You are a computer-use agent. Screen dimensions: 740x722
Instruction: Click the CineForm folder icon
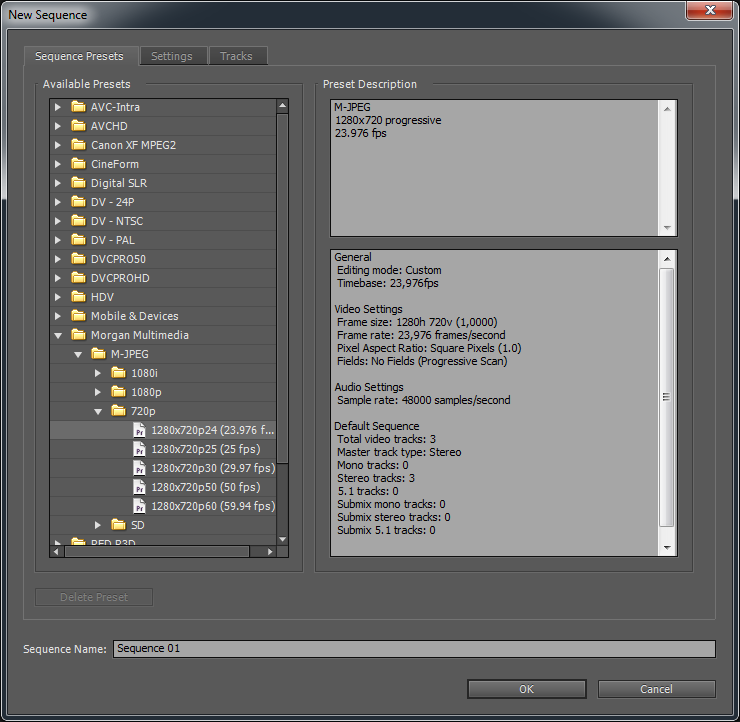[78, 164]
